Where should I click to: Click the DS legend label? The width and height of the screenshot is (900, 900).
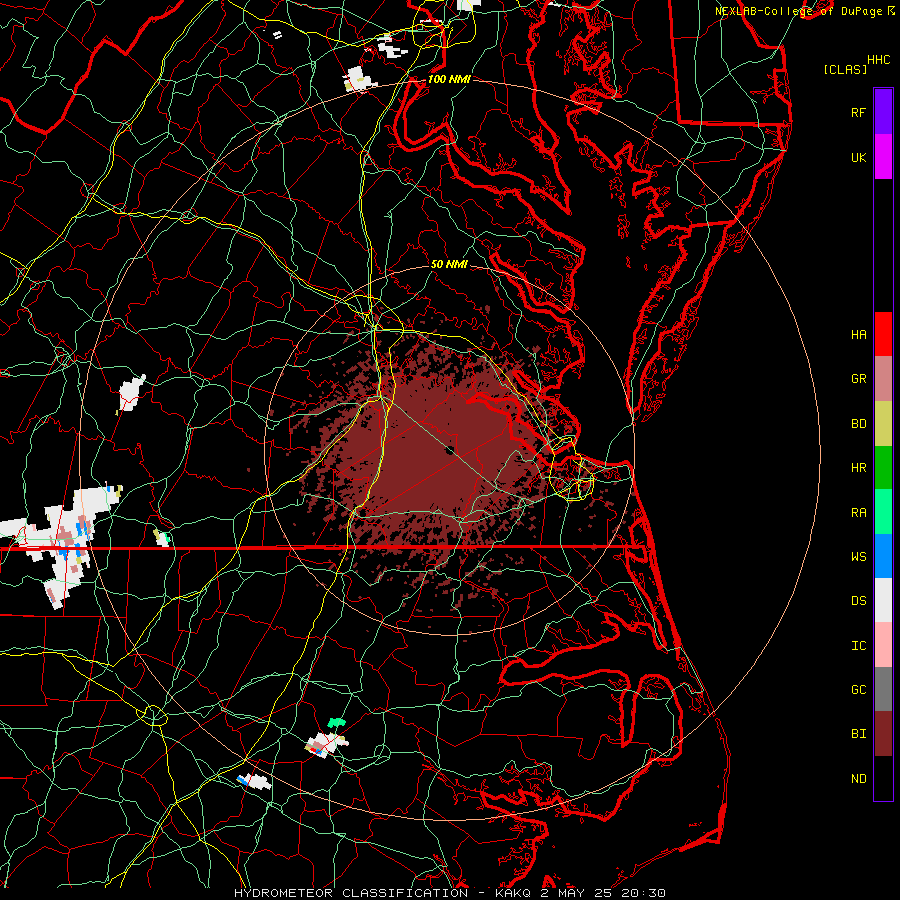click(x=858, y=601)
